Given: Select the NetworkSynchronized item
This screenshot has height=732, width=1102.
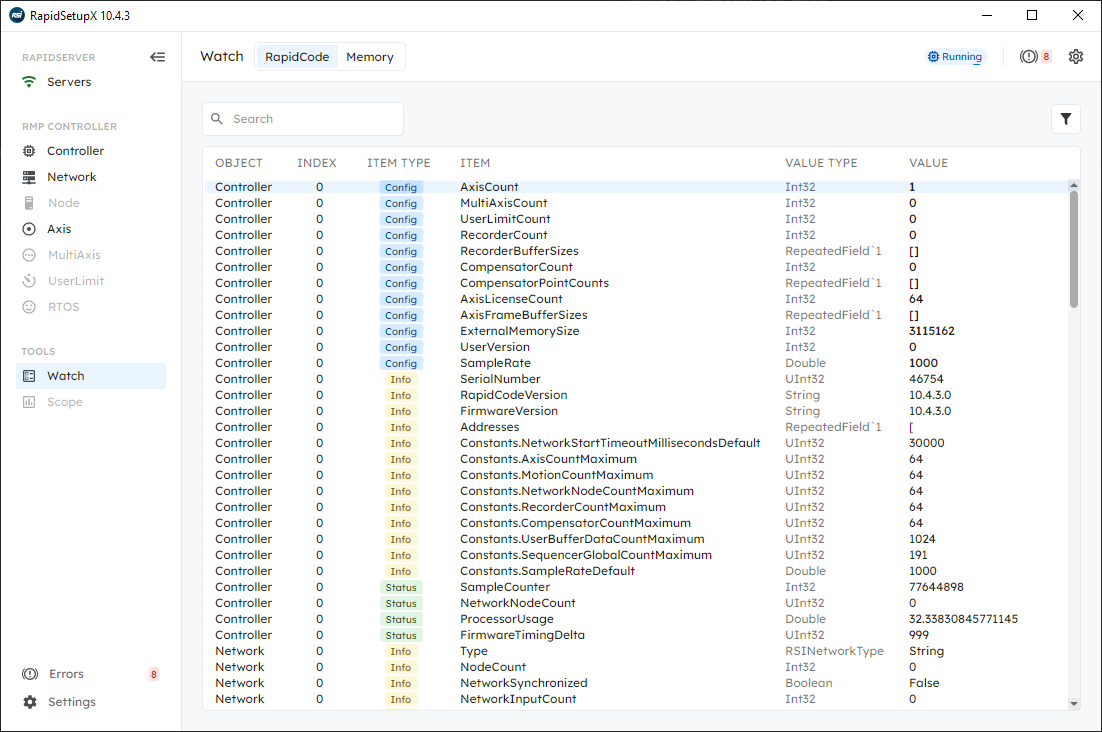Looking at the screenshot, I should pos(524,683).
